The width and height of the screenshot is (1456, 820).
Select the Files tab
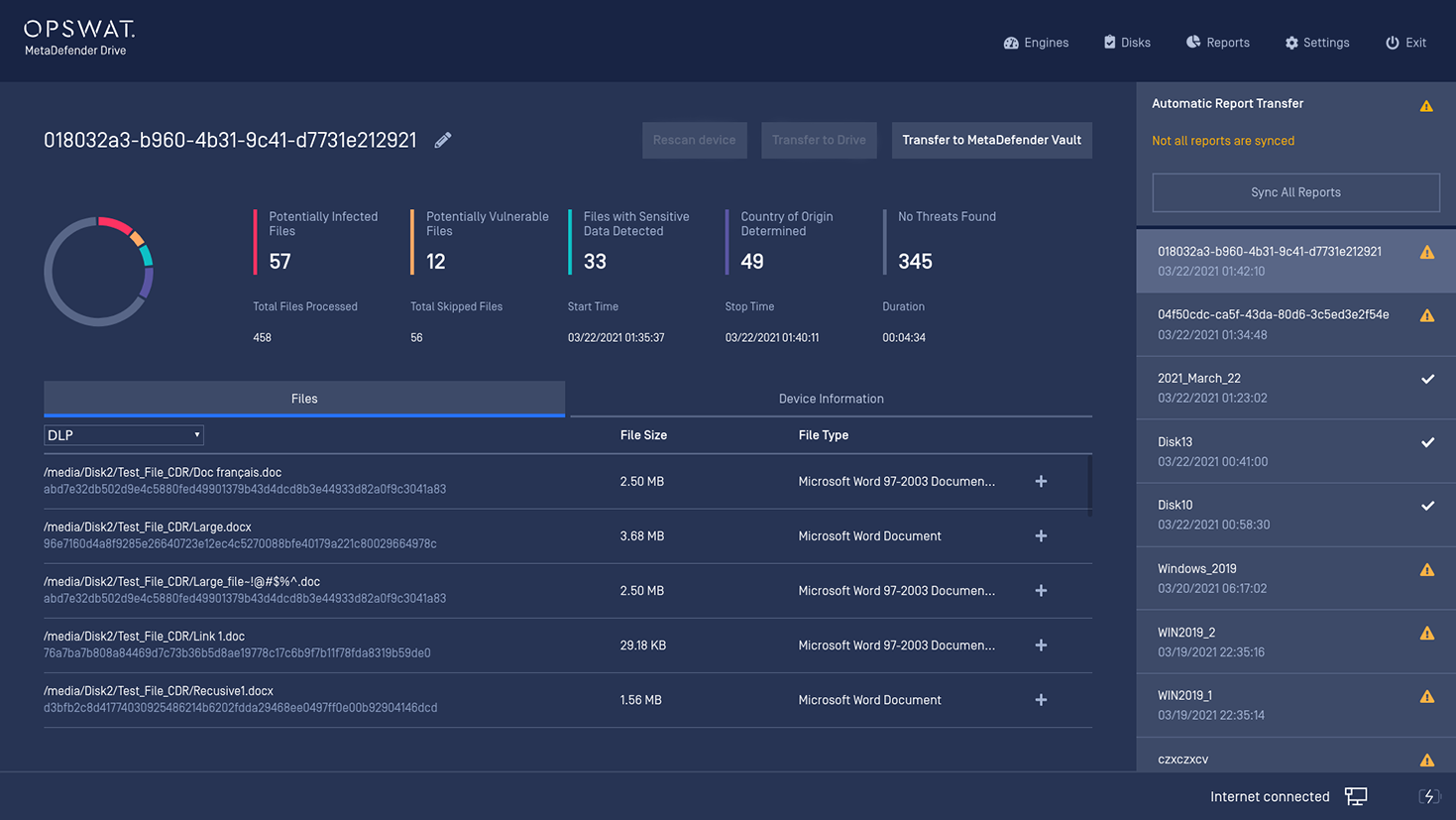coord(304,399)
